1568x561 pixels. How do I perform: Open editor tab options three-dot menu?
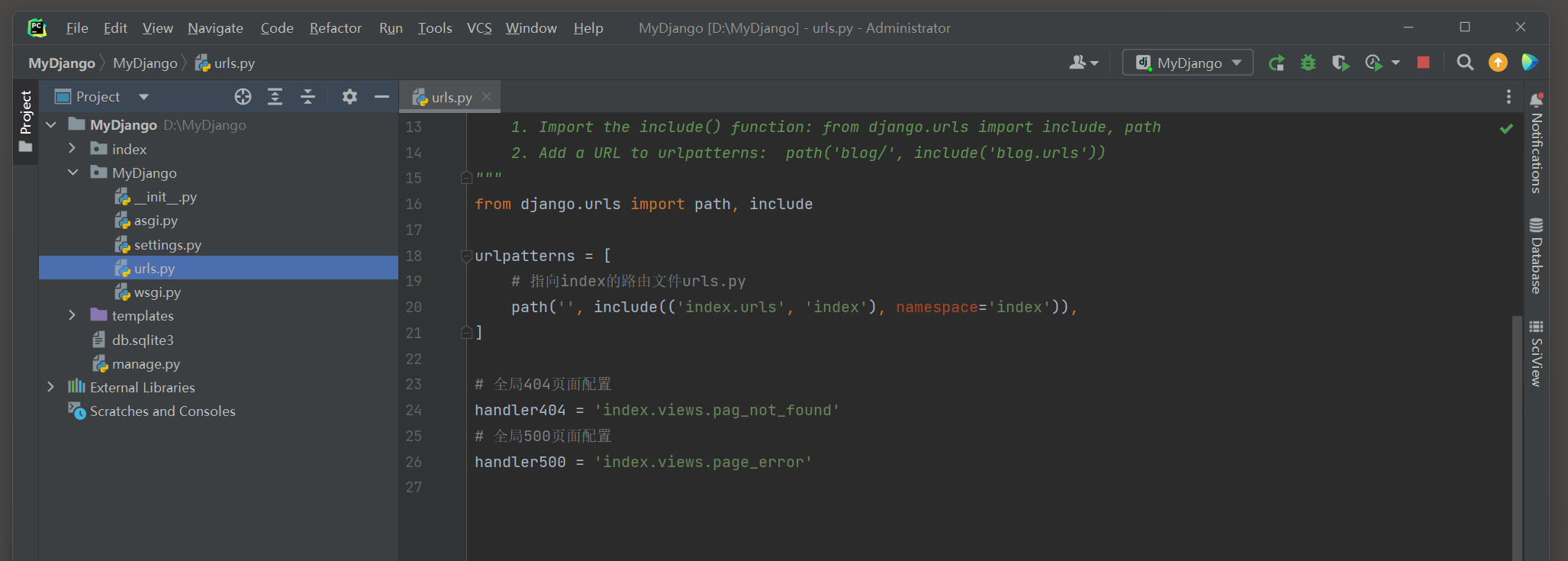(1508, 97)
